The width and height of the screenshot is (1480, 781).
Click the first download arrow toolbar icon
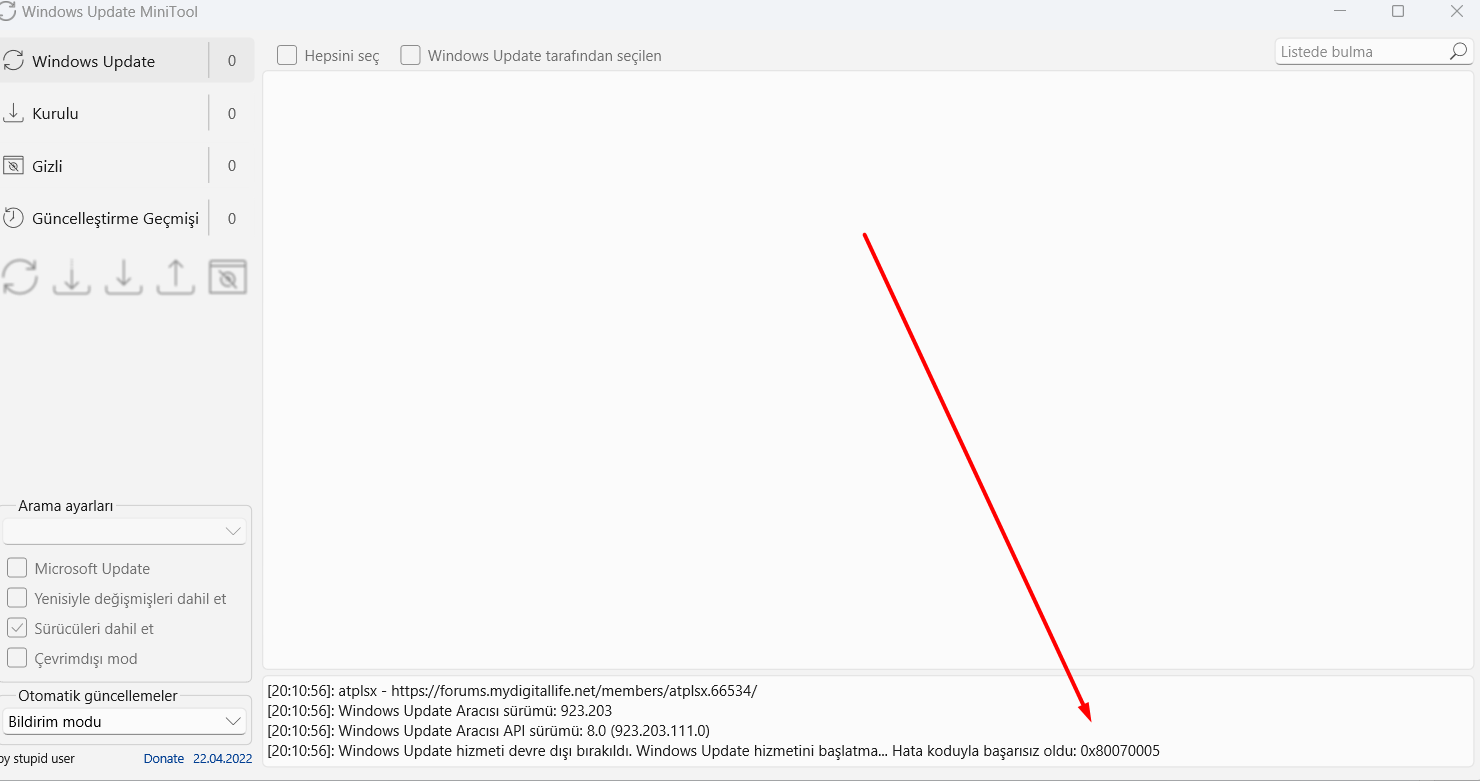[72, 277]
